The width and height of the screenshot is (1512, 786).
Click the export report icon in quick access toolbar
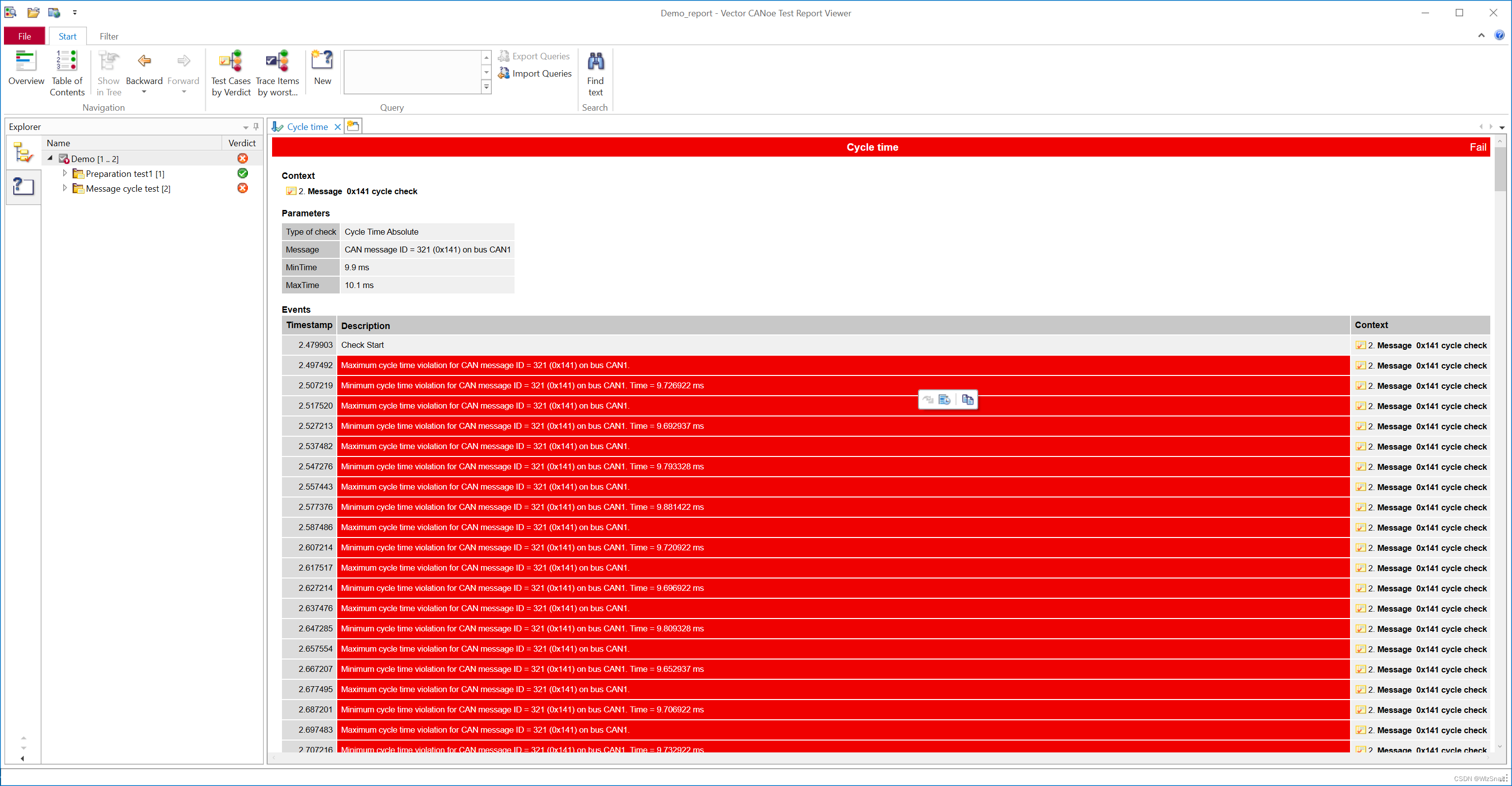pyautogui.click(x=54, y=12)
